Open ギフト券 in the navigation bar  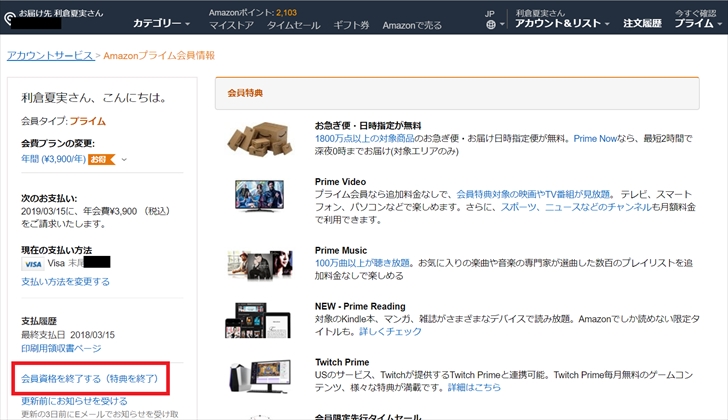(351, 26)
